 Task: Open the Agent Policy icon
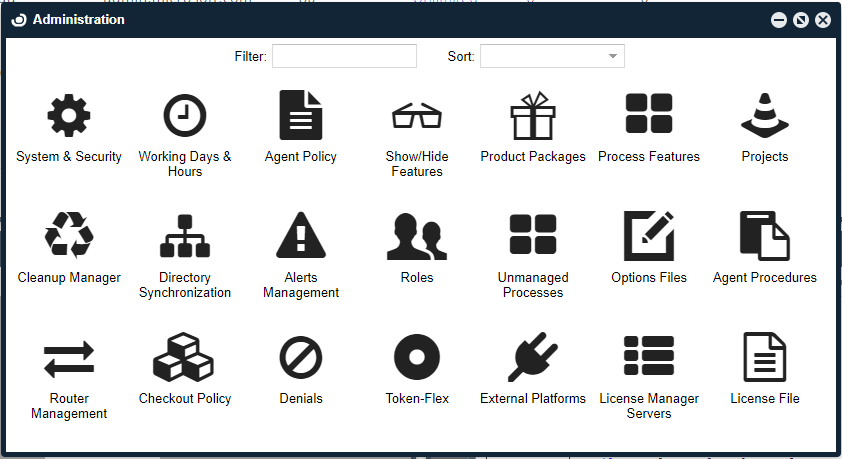pyautogui.click(x=301, y=116)
